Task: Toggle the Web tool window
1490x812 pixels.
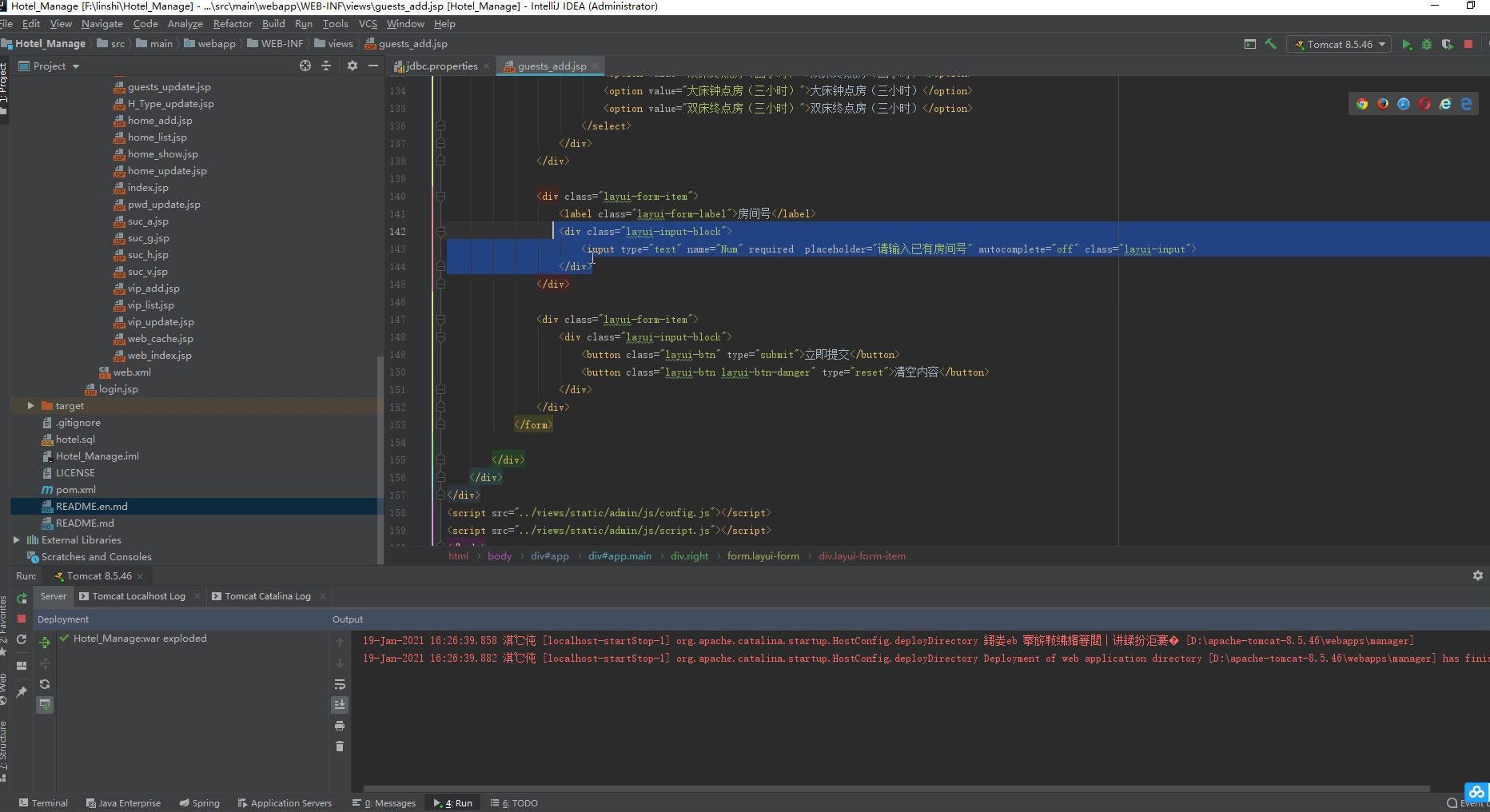Action: click(x=4, y=689)
